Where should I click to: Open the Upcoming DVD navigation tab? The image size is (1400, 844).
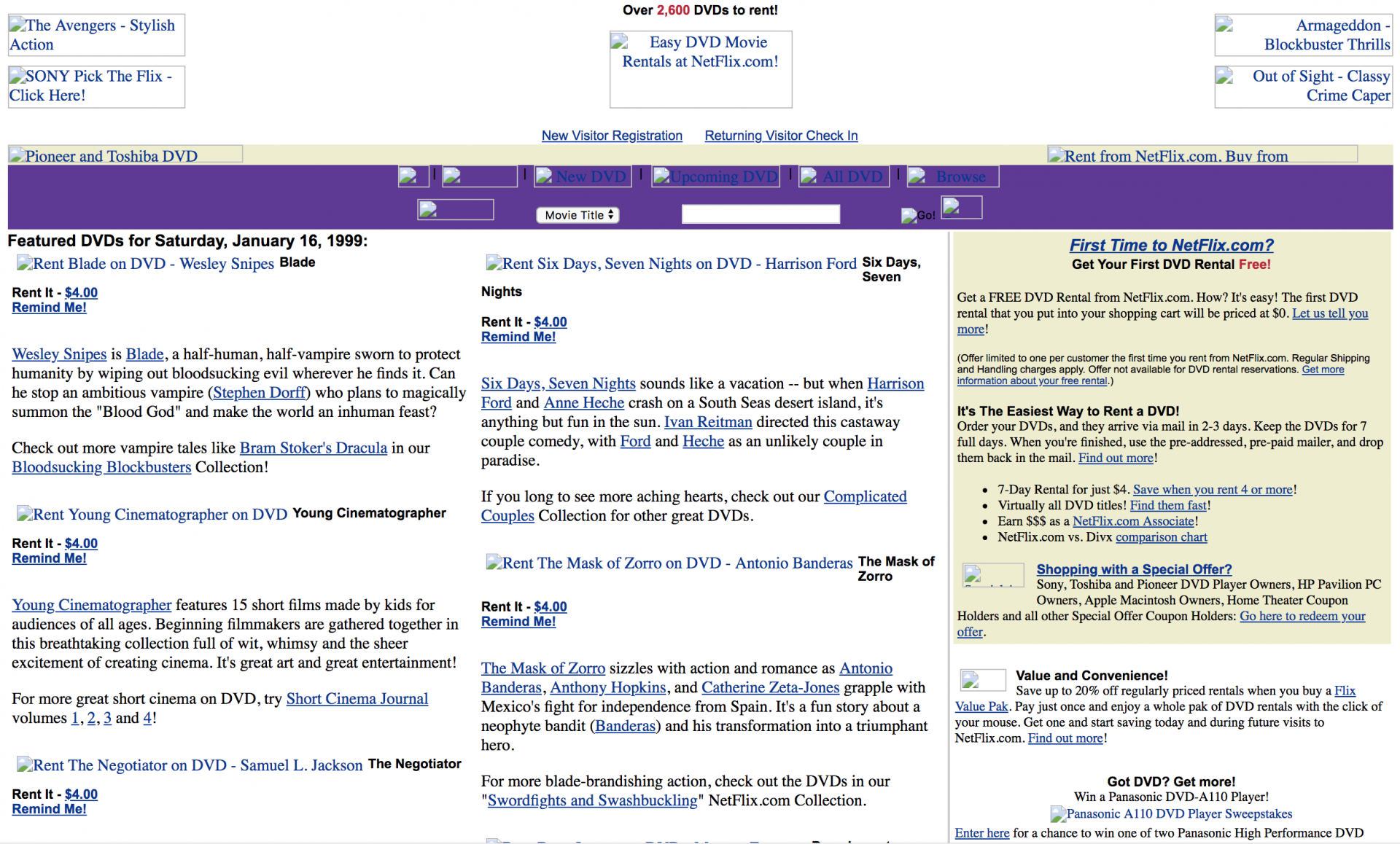(716, 176)
